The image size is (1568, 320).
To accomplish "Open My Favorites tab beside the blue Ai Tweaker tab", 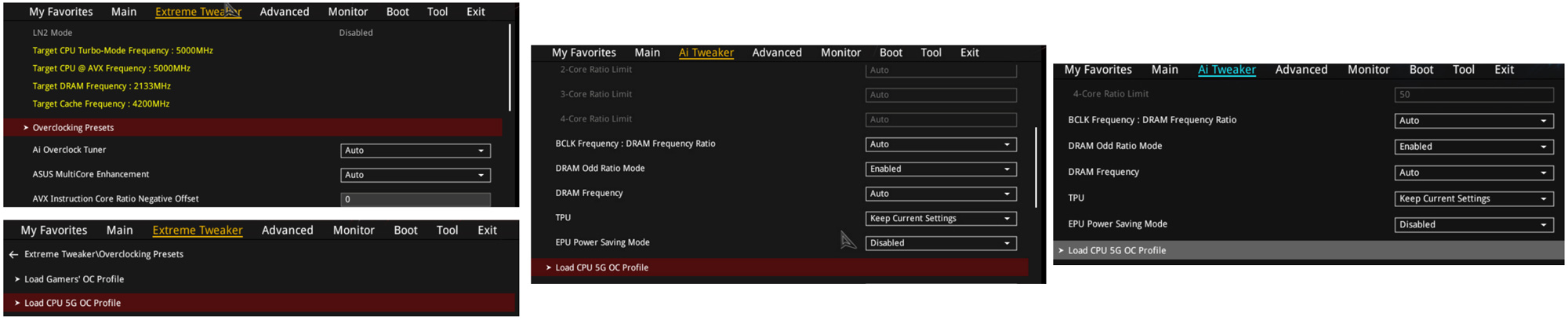I will [x=1098, y=70].
